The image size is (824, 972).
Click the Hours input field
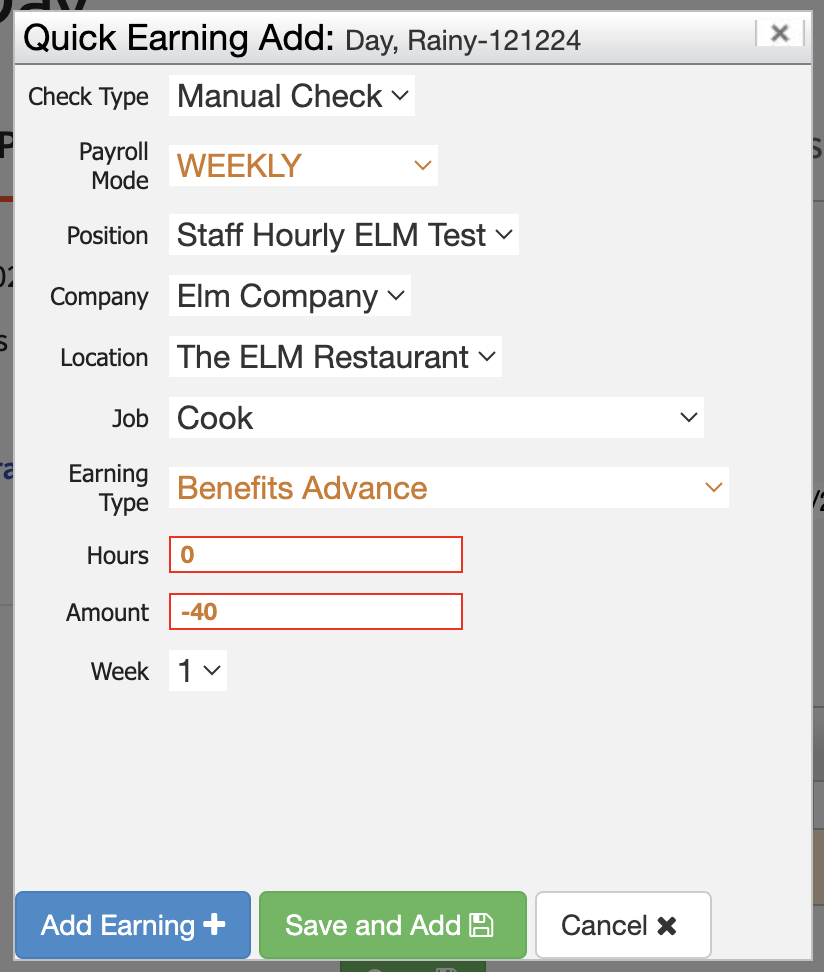(316, 555)
